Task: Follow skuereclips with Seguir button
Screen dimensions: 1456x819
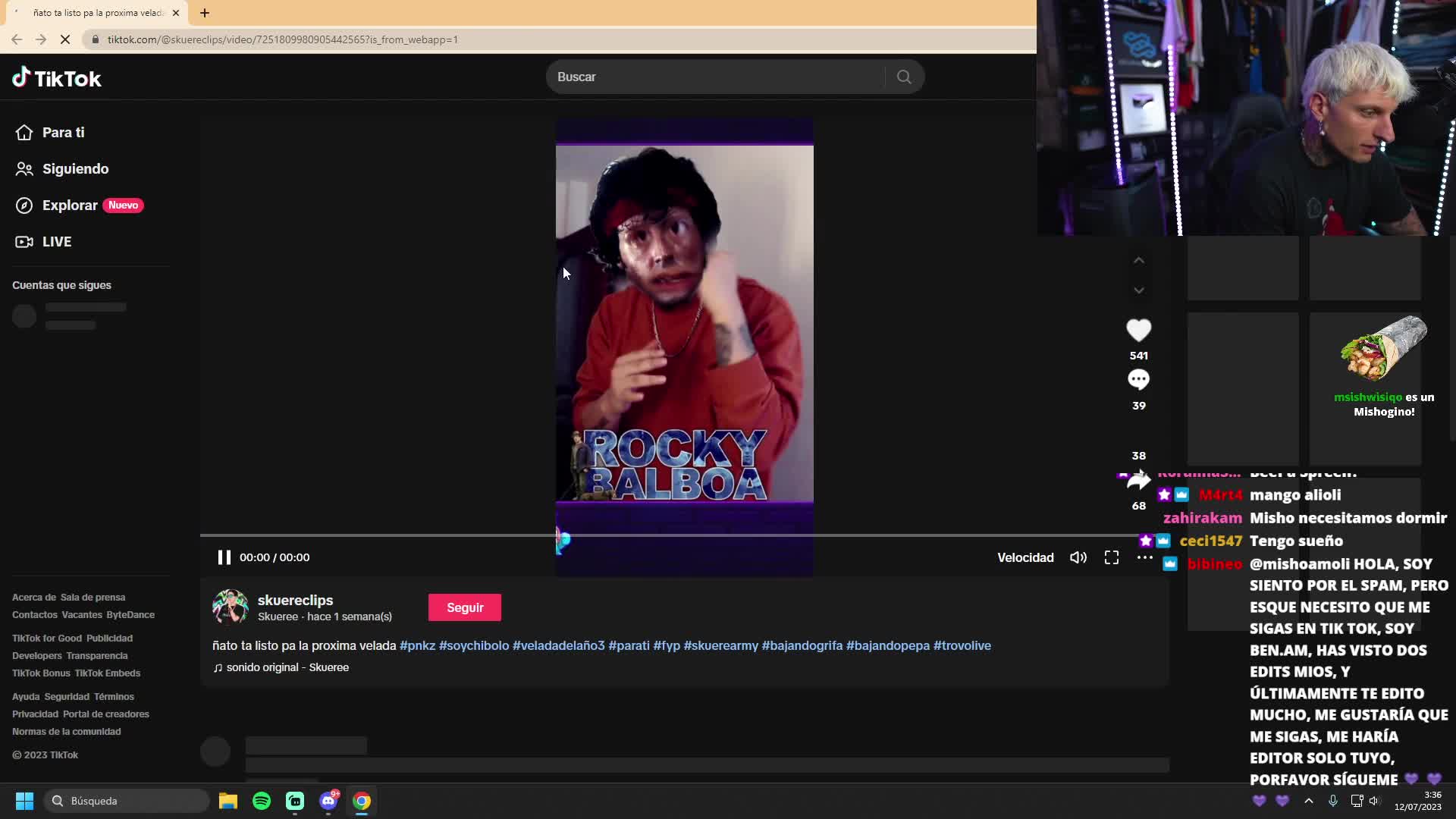Action: [x=465, y=607]
